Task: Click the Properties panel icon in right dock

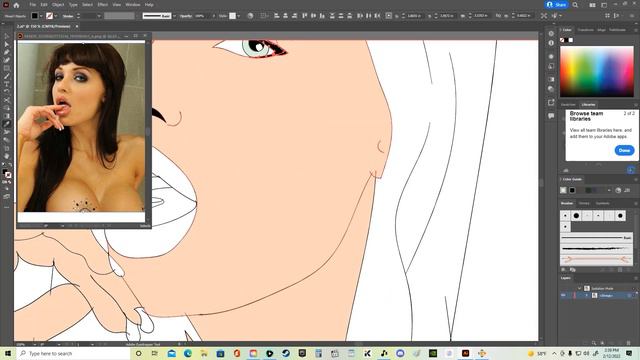Action: tap(551, 33)
